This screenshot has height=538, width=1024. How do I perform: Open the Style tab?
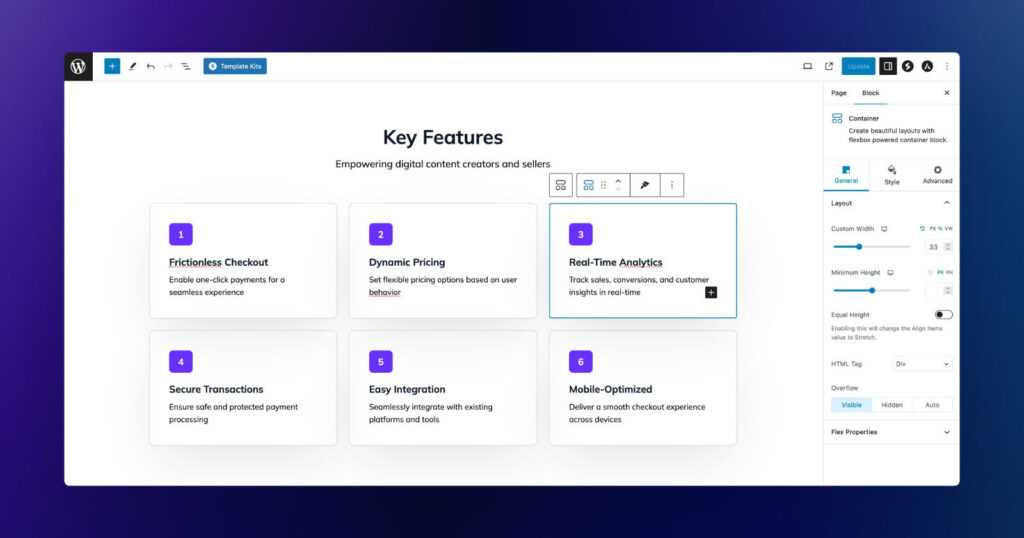click(x=891, y=175)
